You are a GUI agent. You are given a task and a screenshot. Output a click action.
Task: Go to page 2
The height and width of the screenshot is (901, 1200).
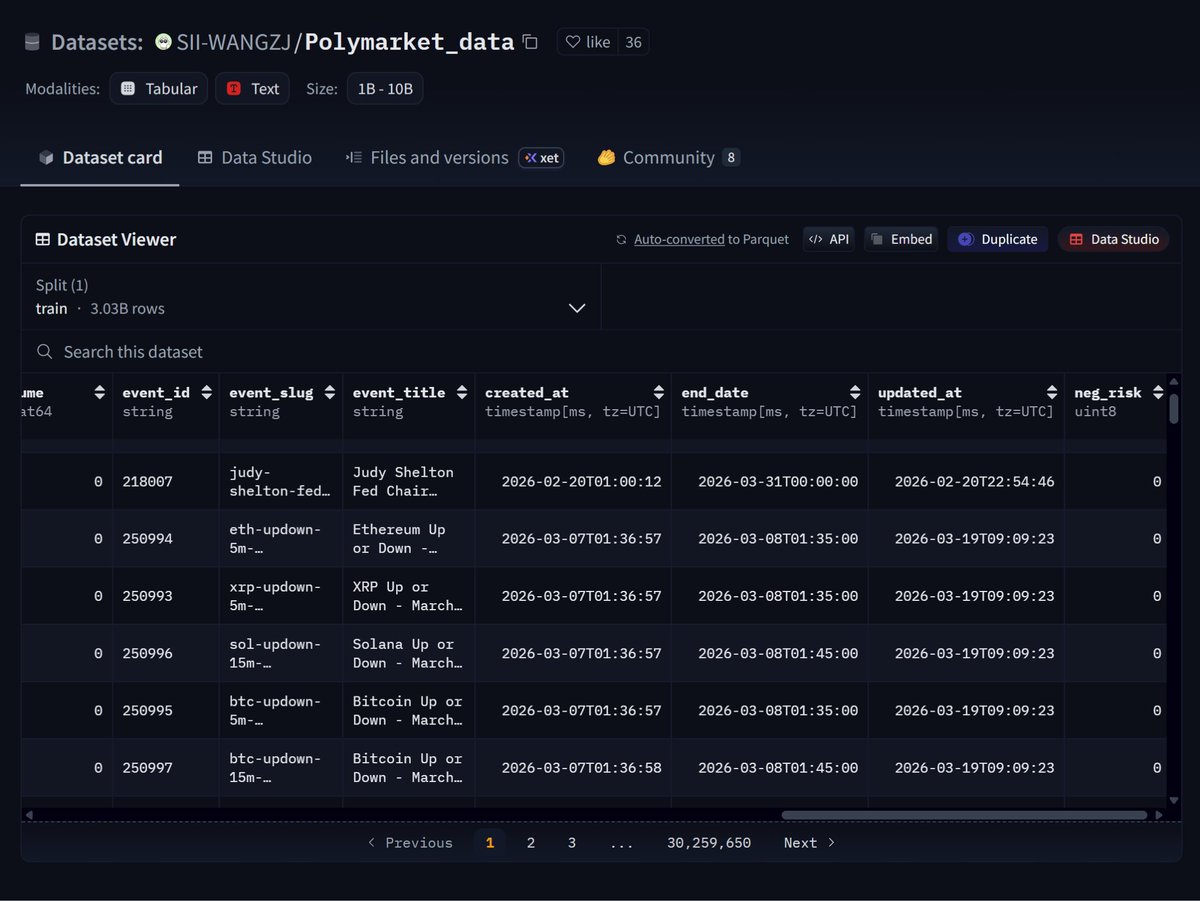click(531, 843)
